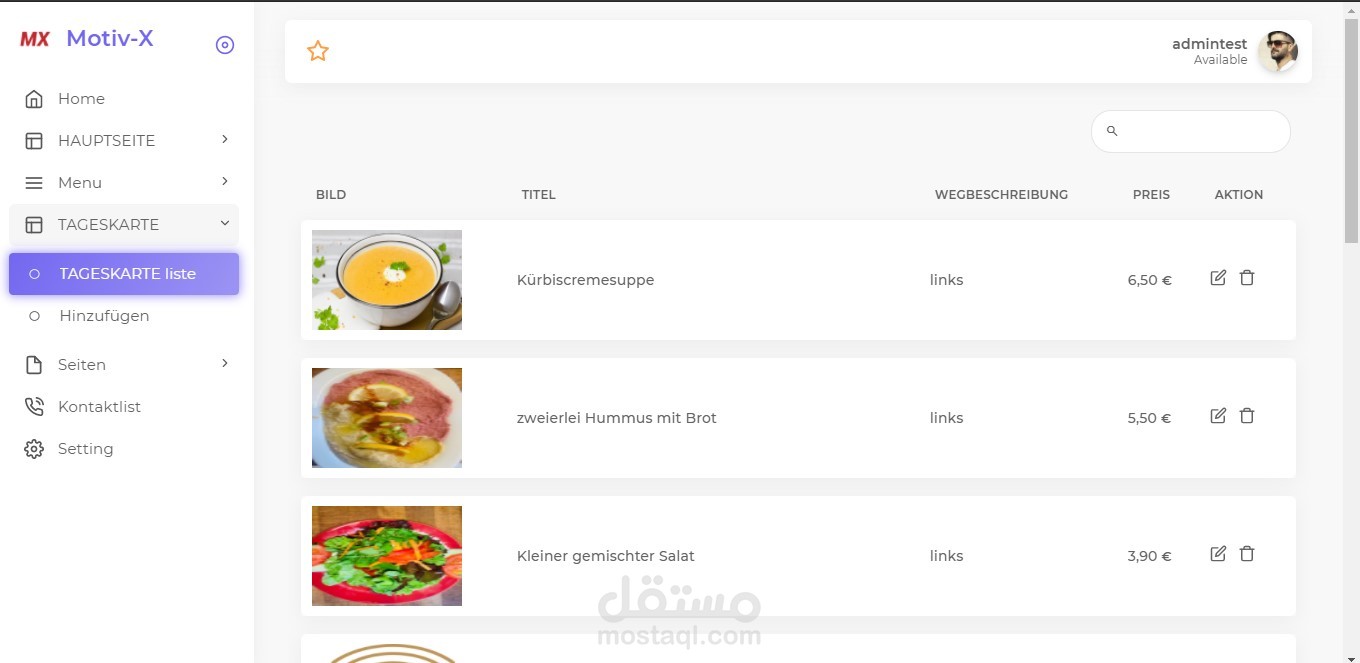Delete Kleiner gemischter Salat item

pos(1247,554)
